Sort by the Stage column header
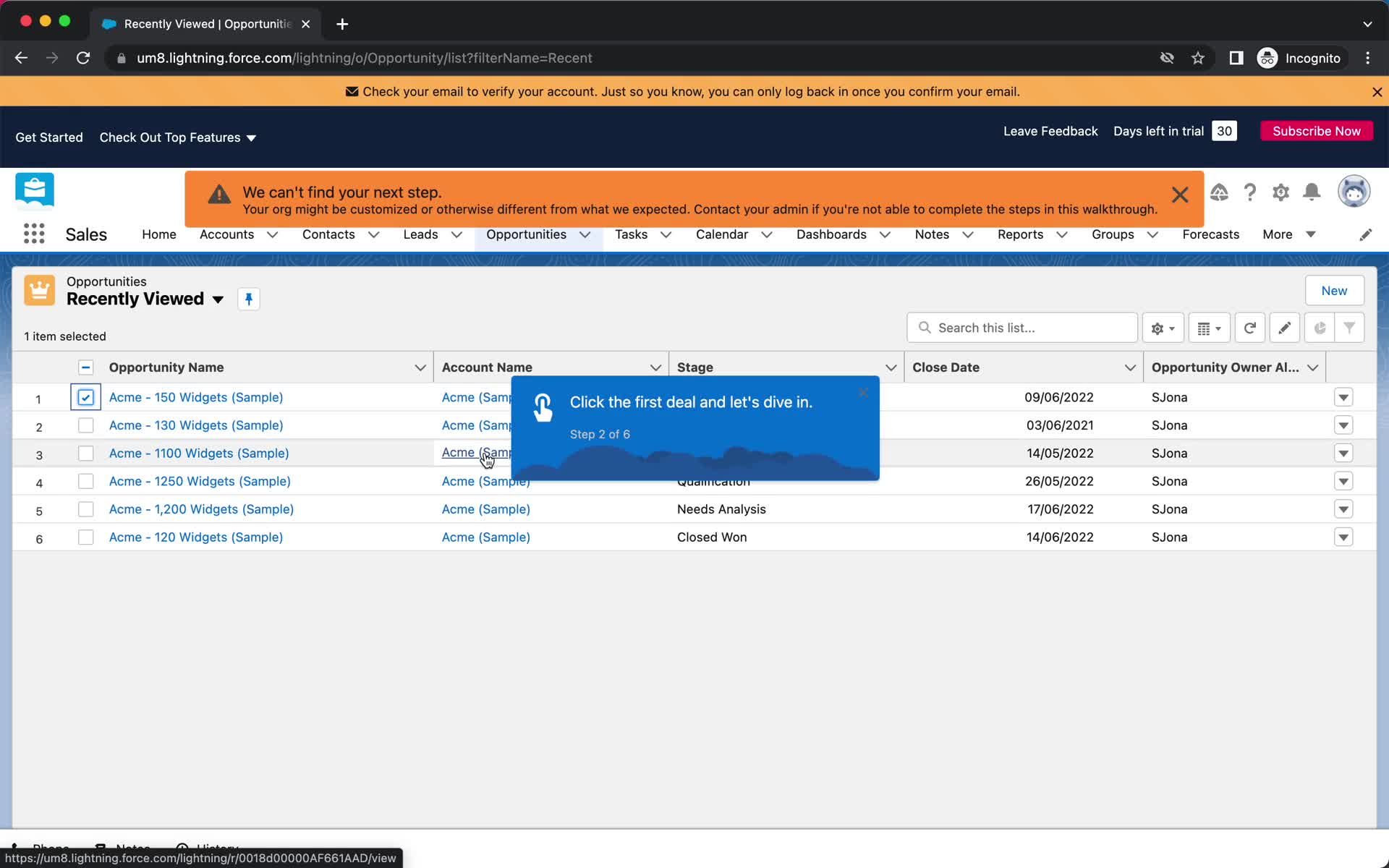The width and height of the screenshot is (1389, 868). pyautogui.click(x=695, y=367)
